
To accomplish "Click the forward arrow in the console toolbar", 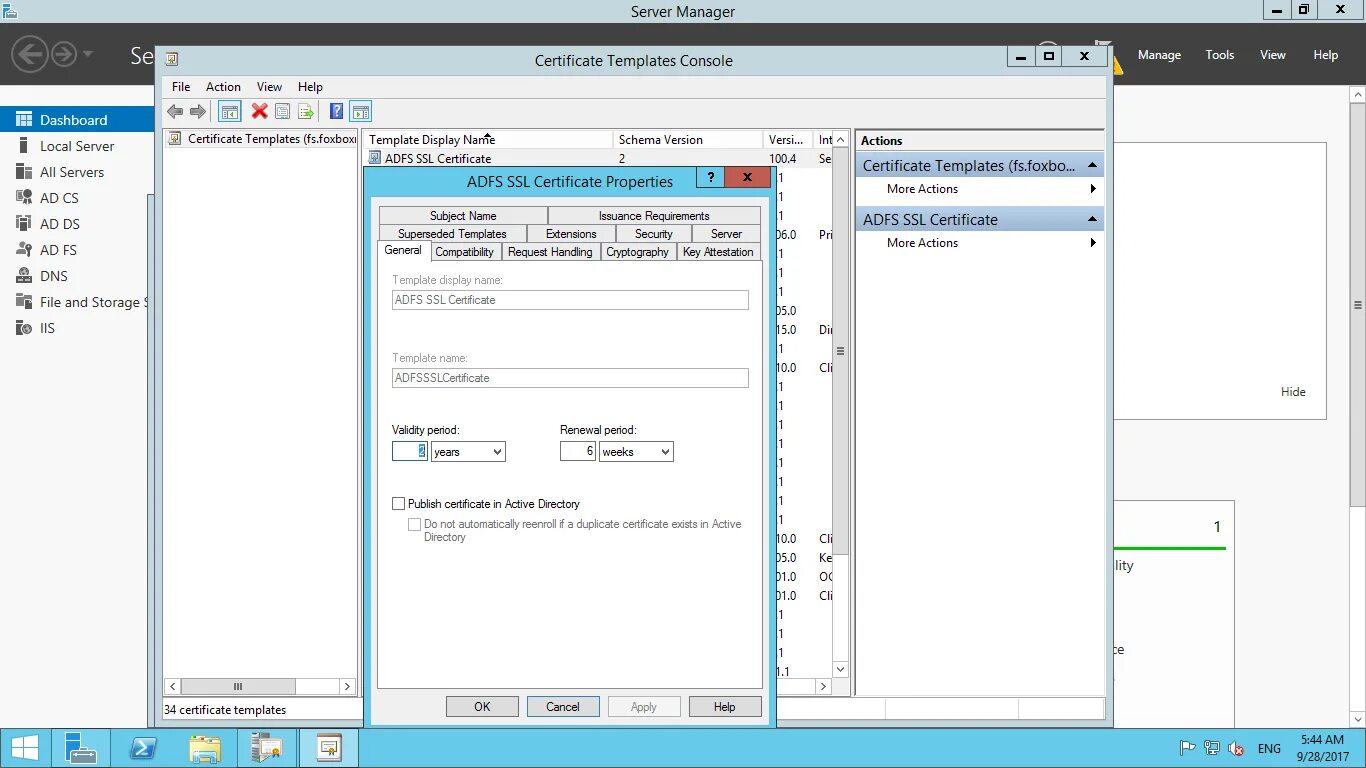I will (x=198, y=112).
